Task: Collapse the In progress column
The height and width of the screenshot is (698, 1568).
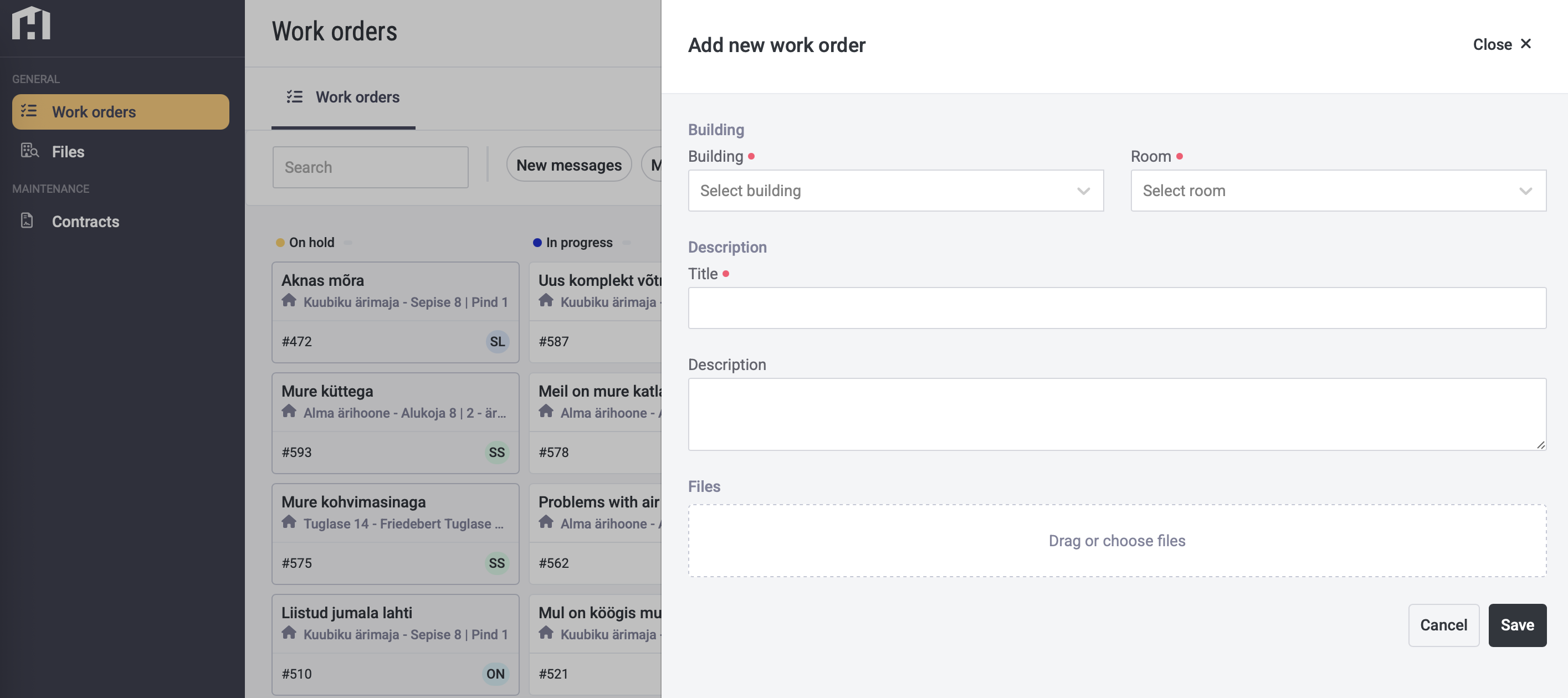Action: [x=626, y=242]
